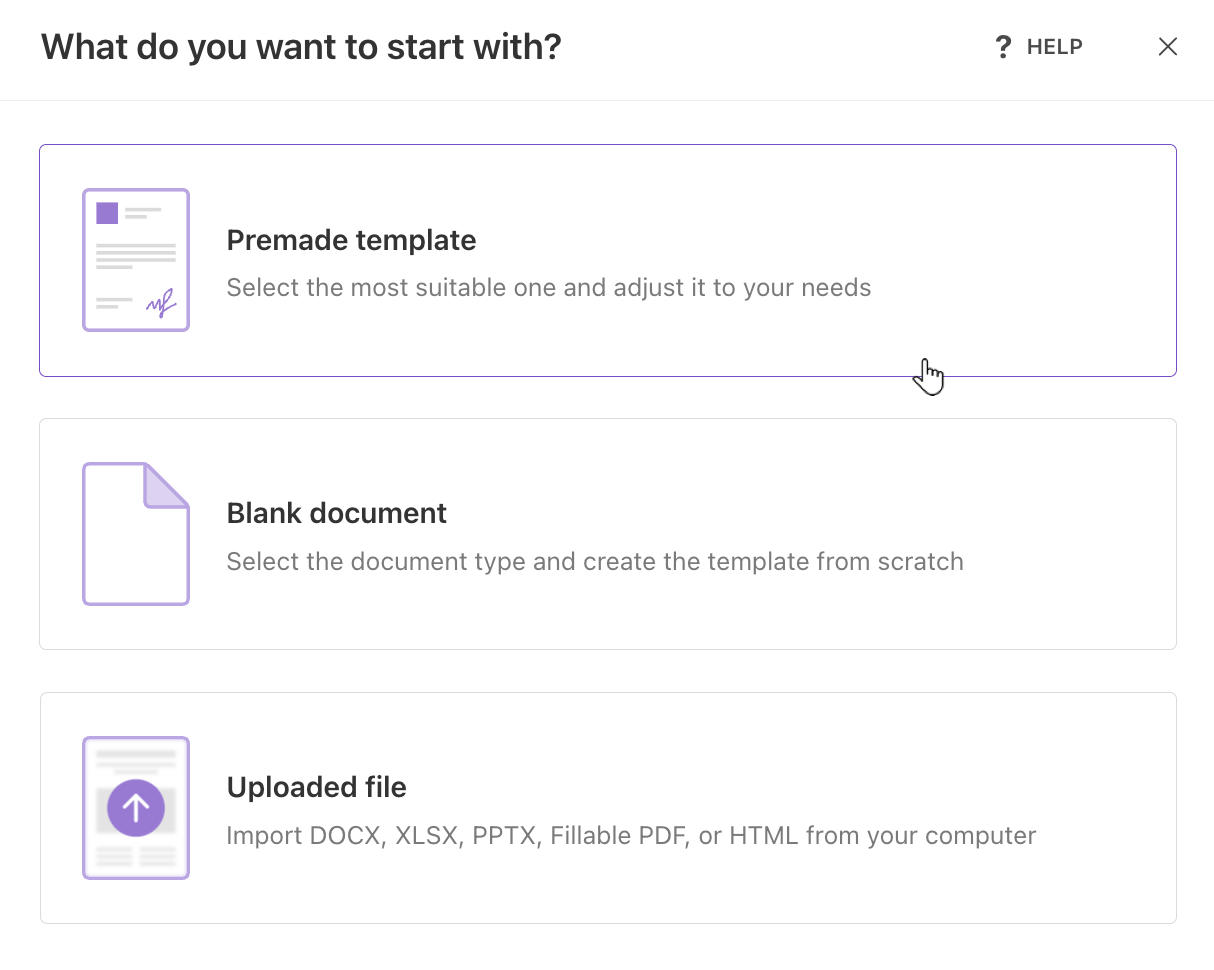Click the 'create the template from scratch' description
The height and width of the screenshot is (970, 1214).
coord(595,561)
